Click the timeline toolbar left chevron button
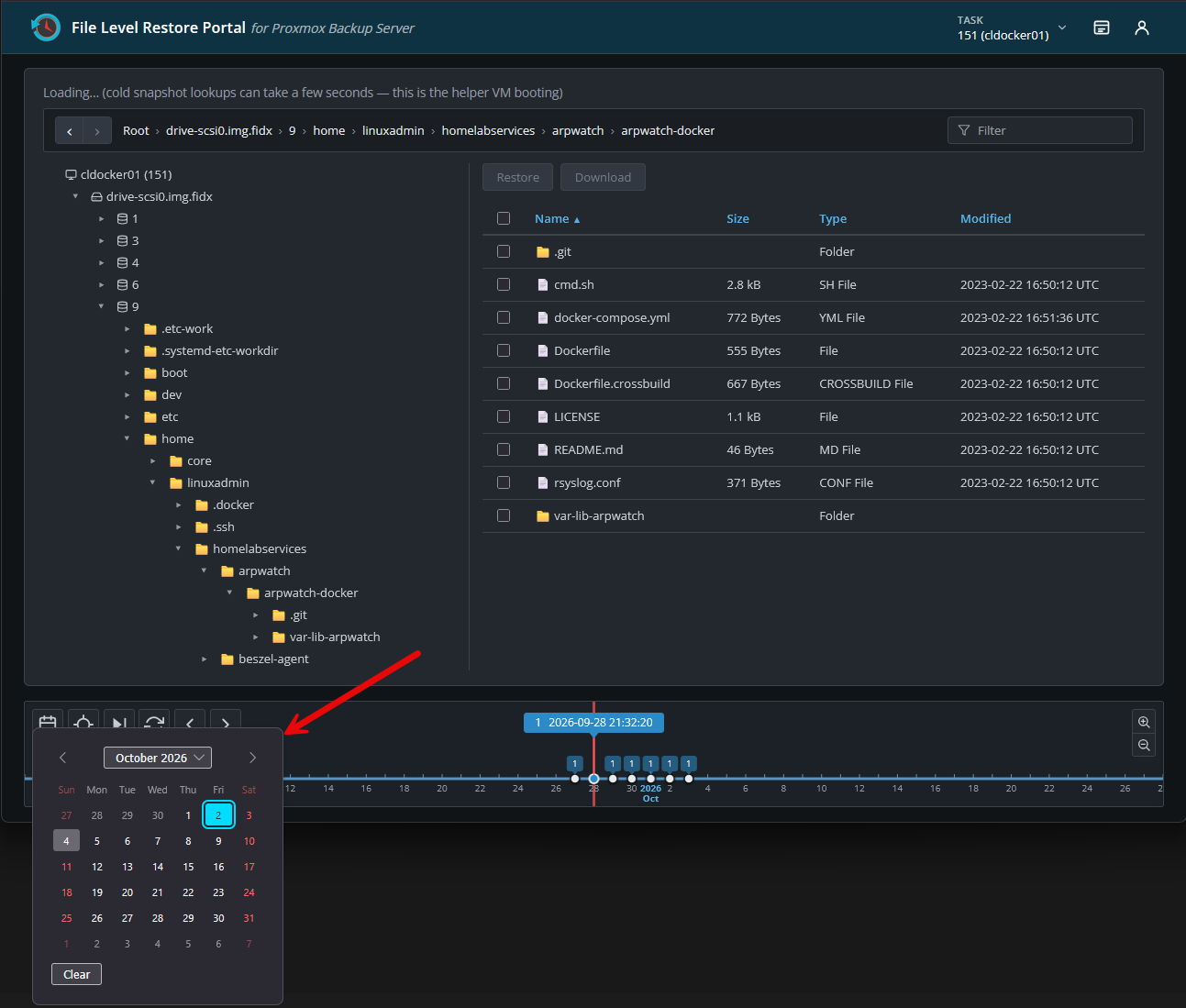 coord(190,721)
